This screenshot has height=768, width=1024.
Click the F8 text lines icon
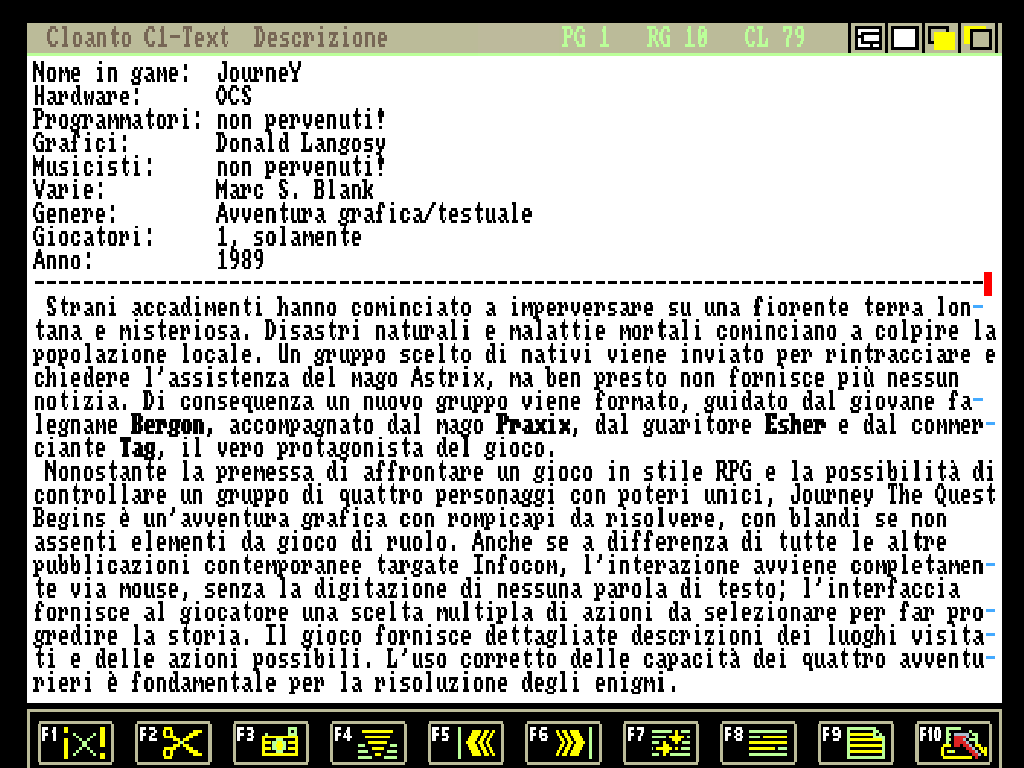pyautogui.click(x=758, y=743)
